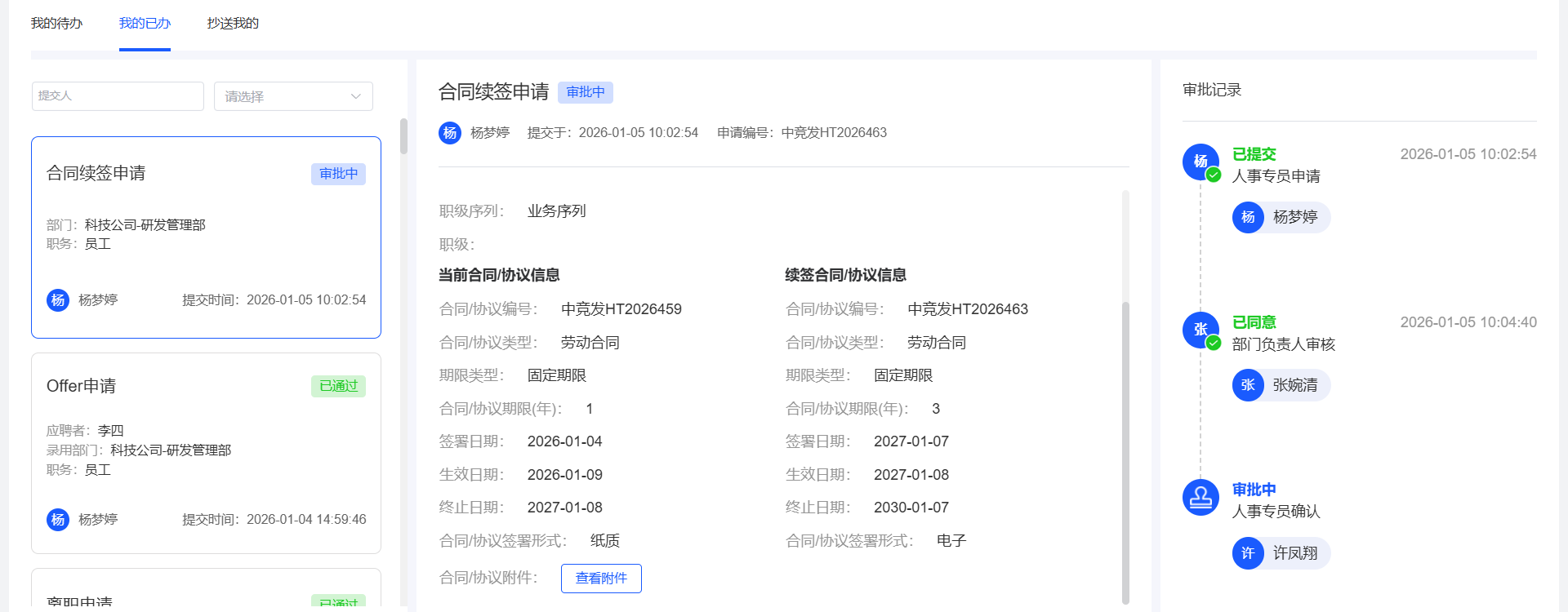This screenshot has height=612, width=1568.
Task: Click 杨梦婷 avatar in 合同续签申请 card
Action: [x=58, y=300]
